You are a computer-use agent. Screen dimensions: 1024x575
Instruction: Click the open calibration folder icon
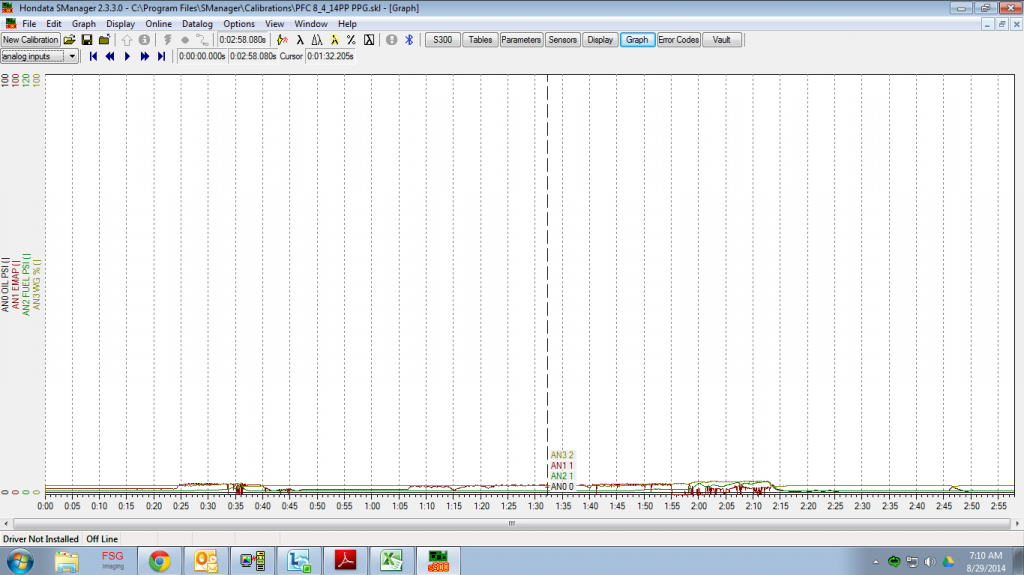(x=70, y=40)
